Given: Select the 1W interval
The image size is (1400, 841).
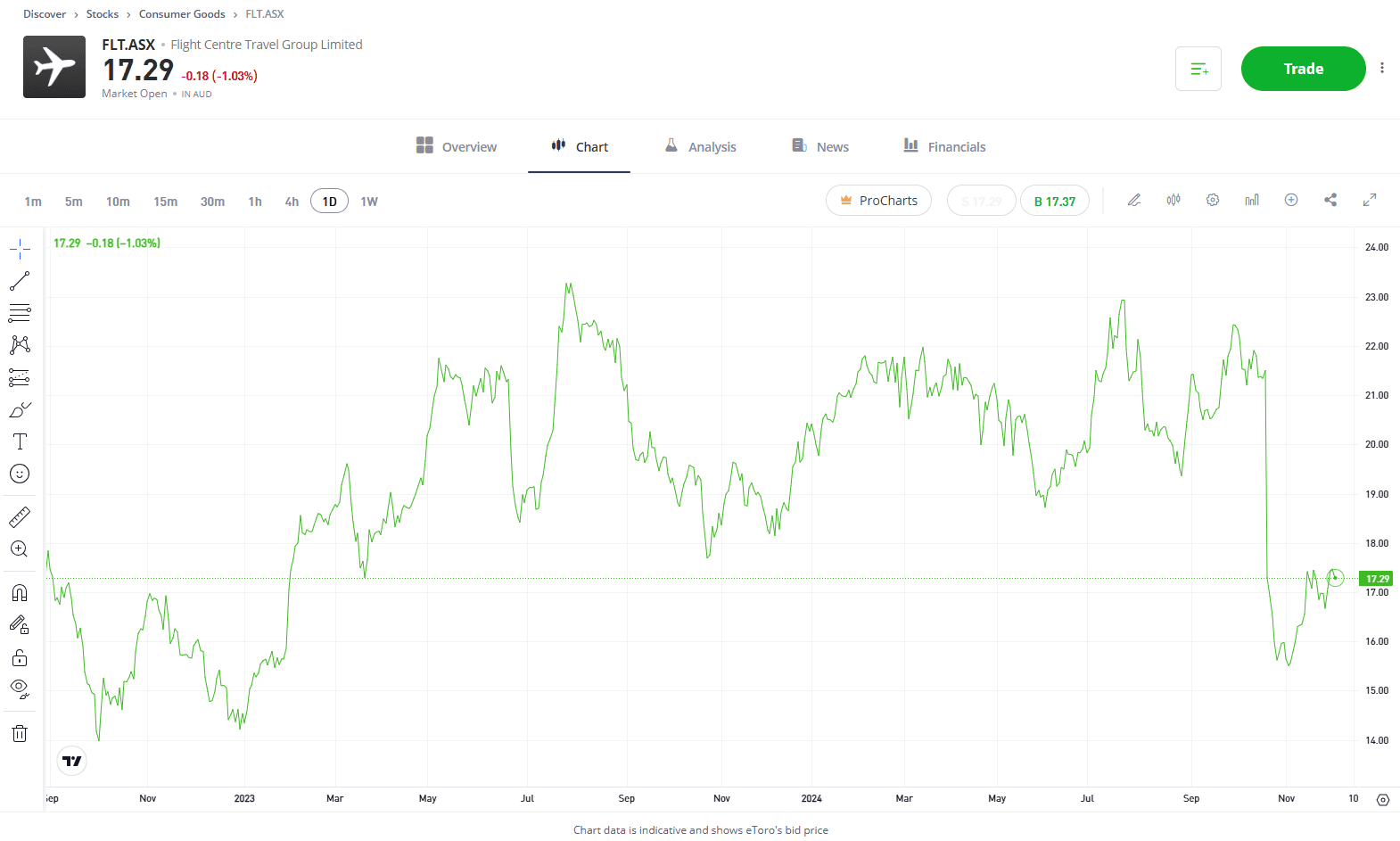Looking at the screenshot, I should (369, 202).
